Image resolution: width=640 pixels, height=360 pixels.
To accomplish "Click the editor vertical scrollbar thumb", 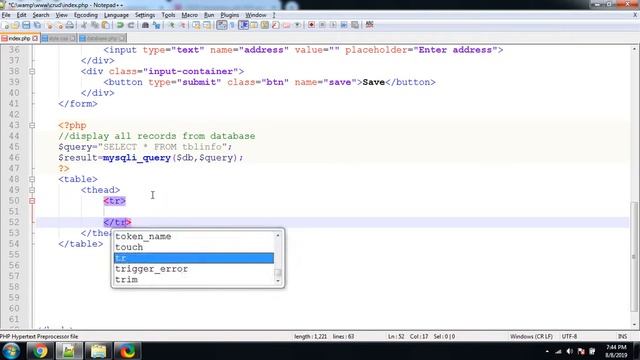I will pos(634,256).
